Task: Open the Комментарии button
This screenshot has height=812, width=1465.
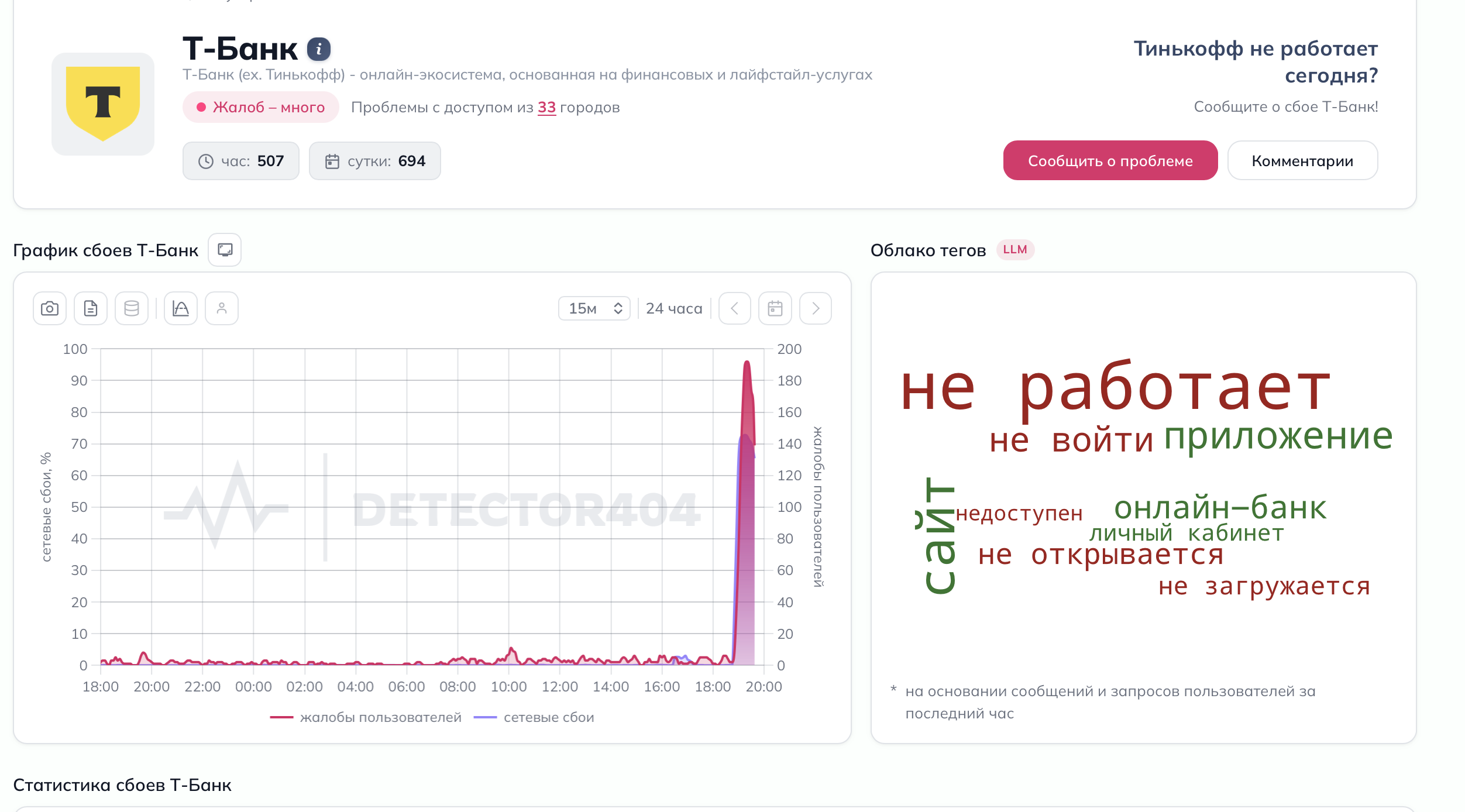Action: [1302, 161]
